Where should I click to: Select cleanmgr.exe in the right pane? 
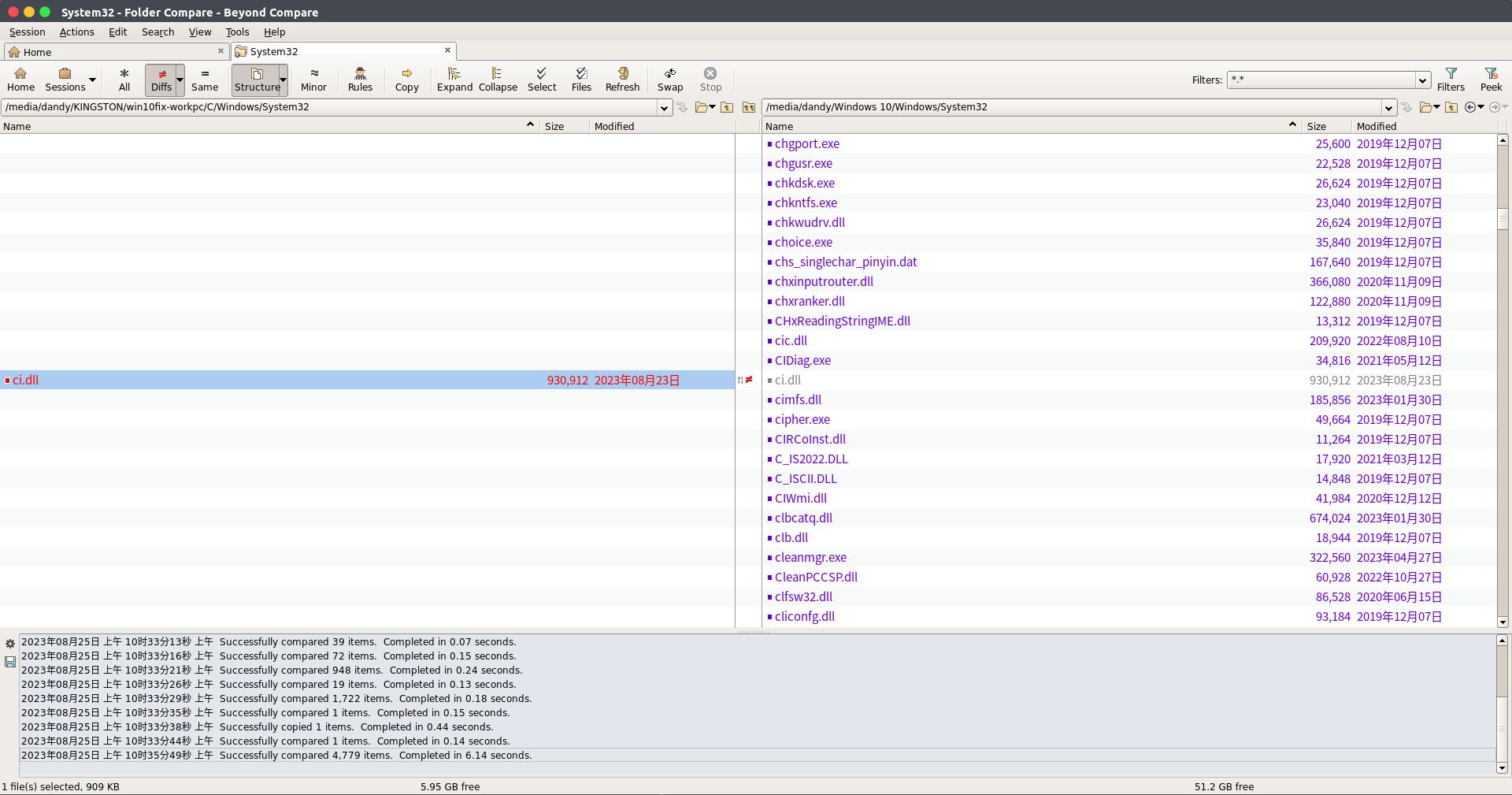[x=810, y=558]
